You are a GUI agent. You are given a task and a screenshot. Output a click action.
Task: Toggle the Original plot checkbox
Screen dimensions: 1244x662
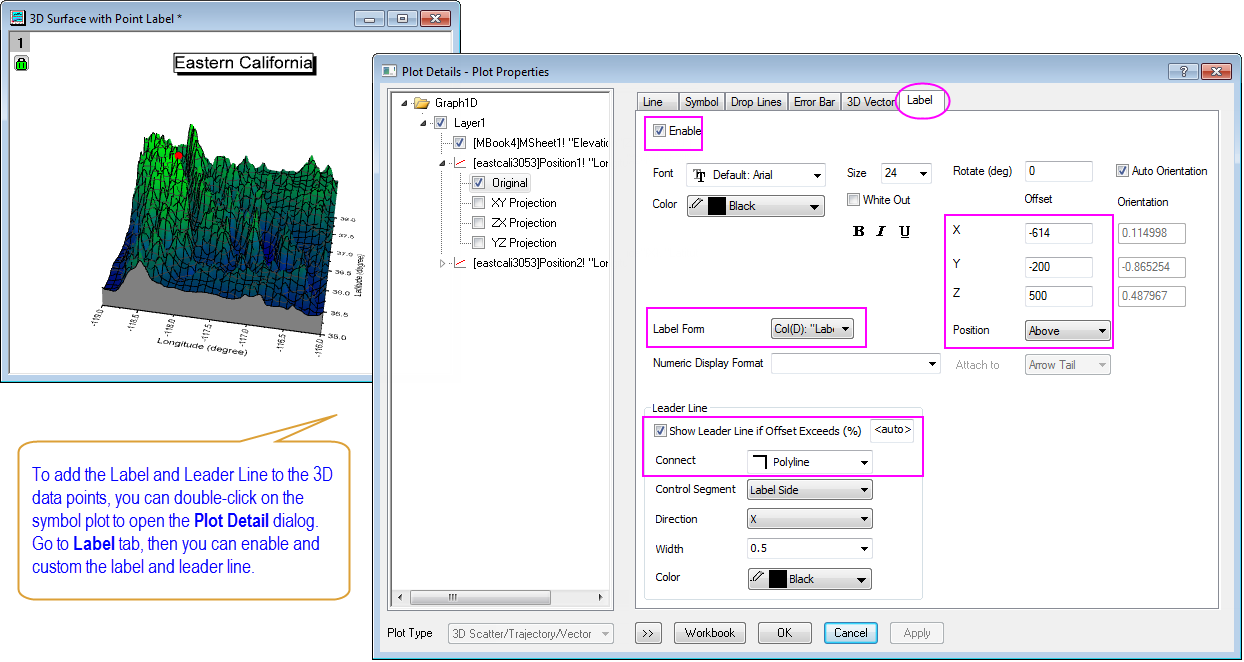click(479, 183)
